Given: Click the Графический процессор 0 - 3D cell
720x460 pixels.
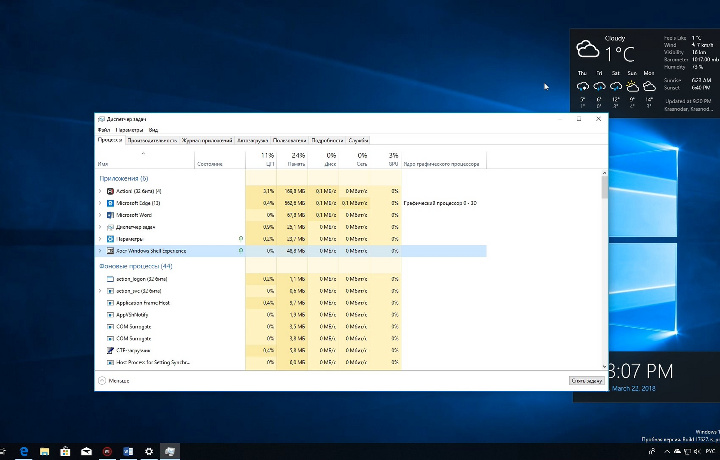Looking at the screenshot, I should click(x=440, y=203).
